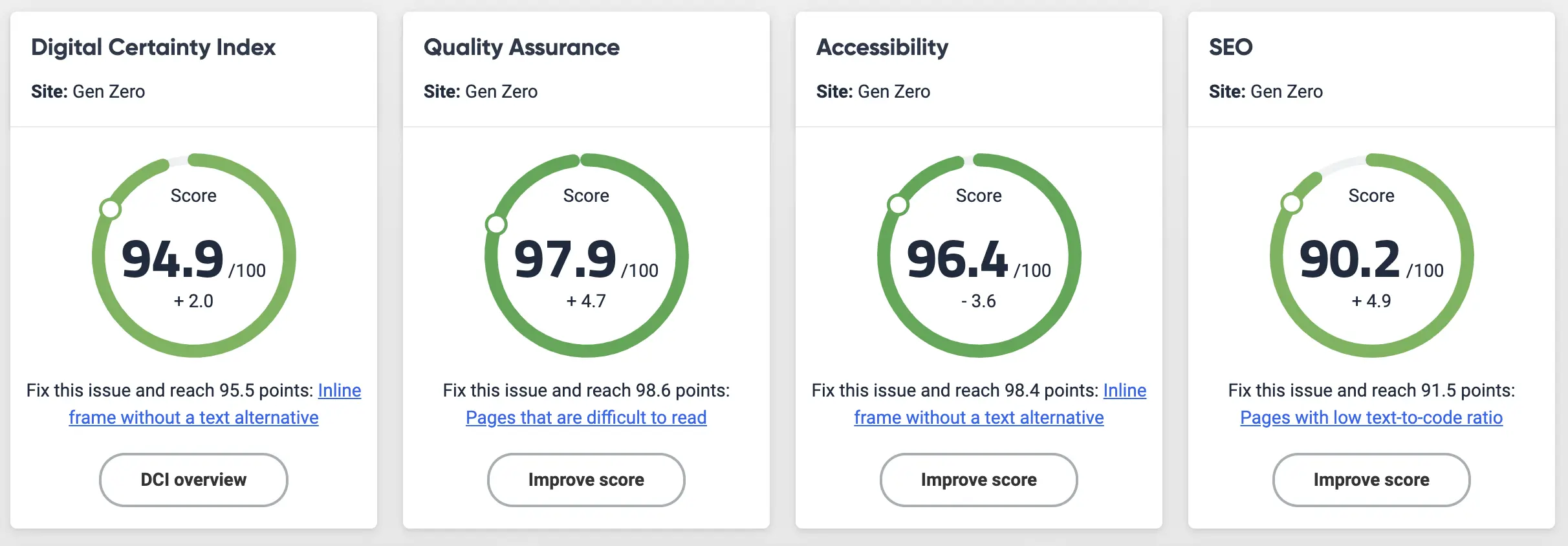Click the 97.9 score value
The image size is (1568, 546).
(565, 259)
